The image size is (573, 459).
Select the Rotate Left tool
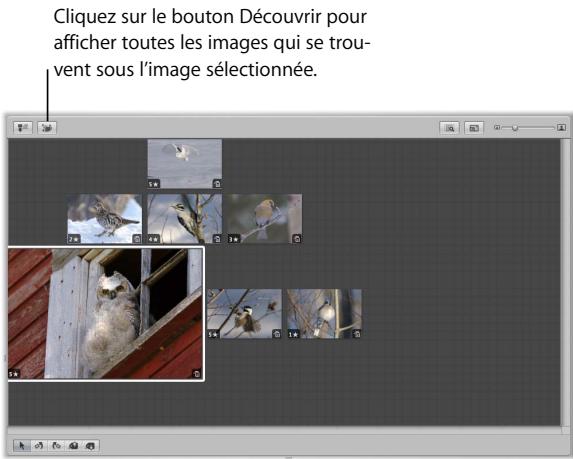[39, 445]
